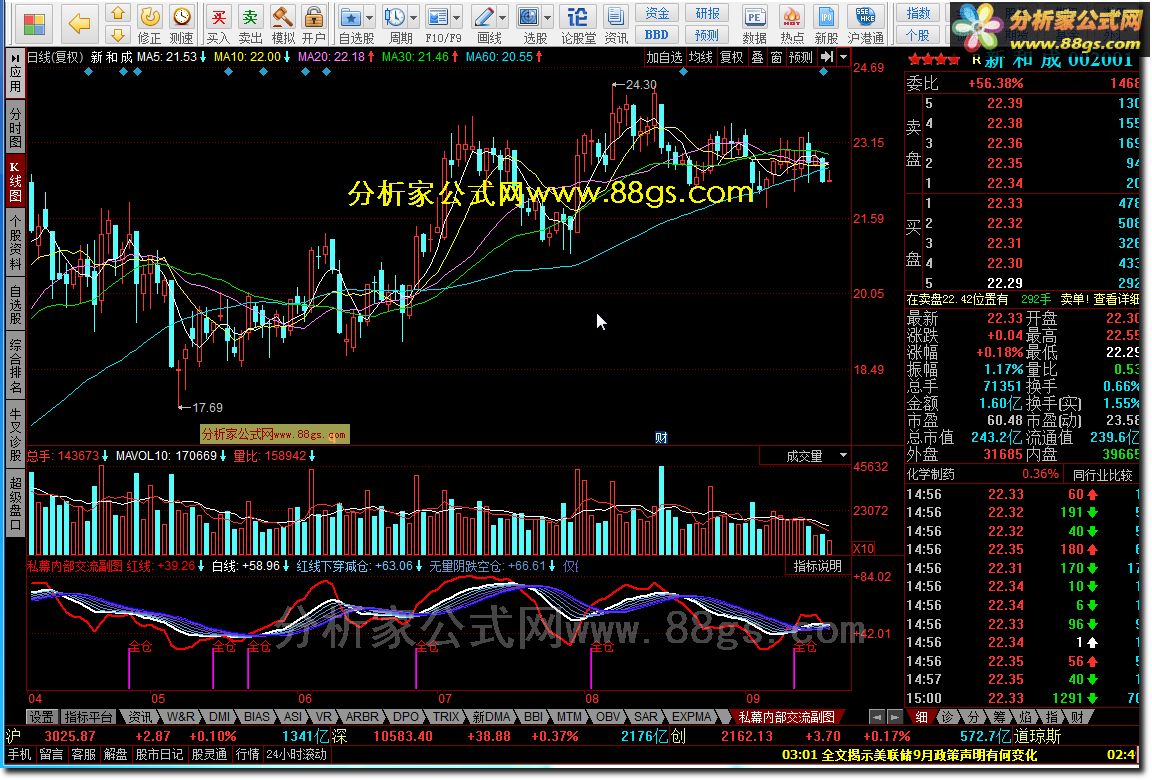This screenshot has width=1152, height=780.
Task: Click the colorful home squares icon
Action: coord(34,24)
